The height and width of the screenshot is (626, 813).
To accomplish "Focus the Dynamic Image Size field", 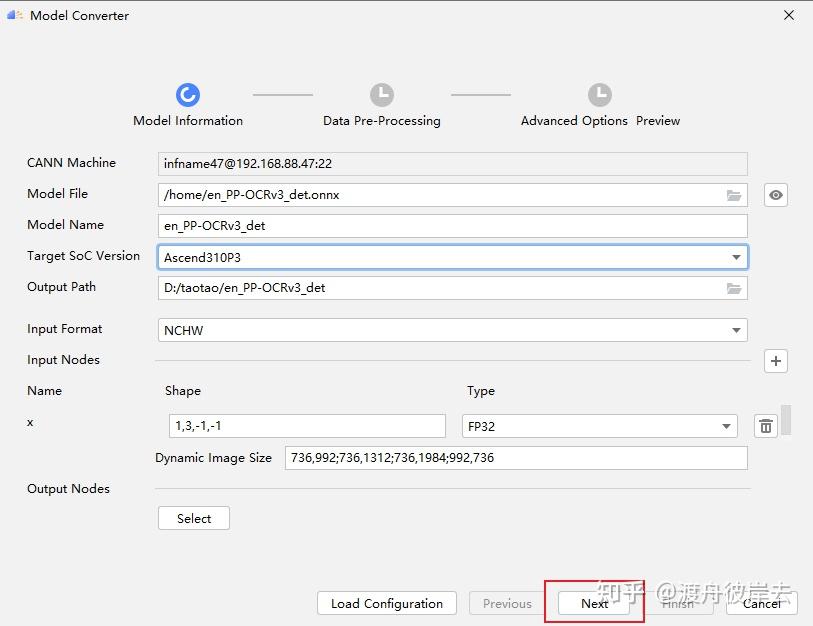I will (x=516, y=458).
